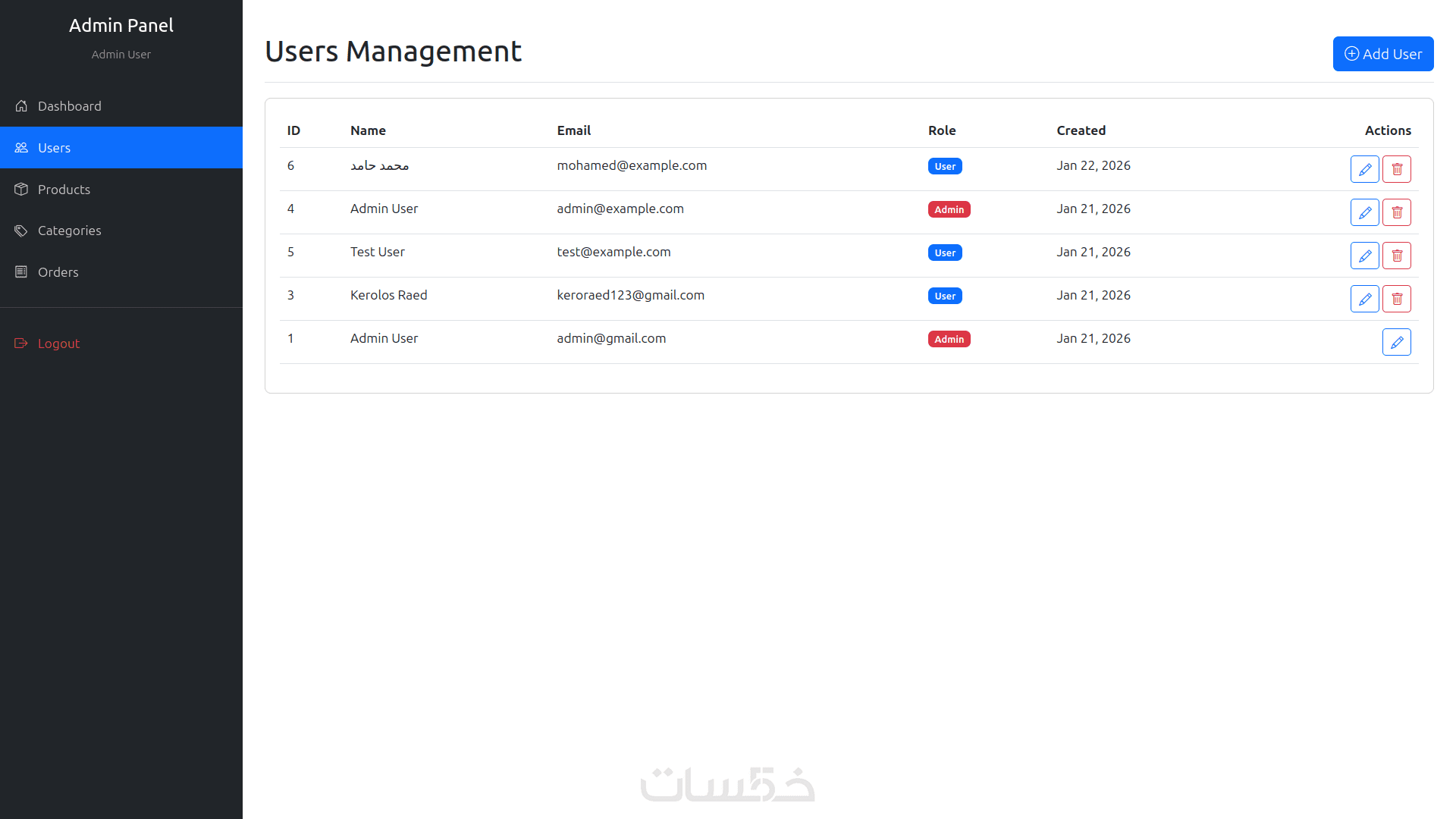Edit the Kerolos Raed user entry

click(1364, 299)
